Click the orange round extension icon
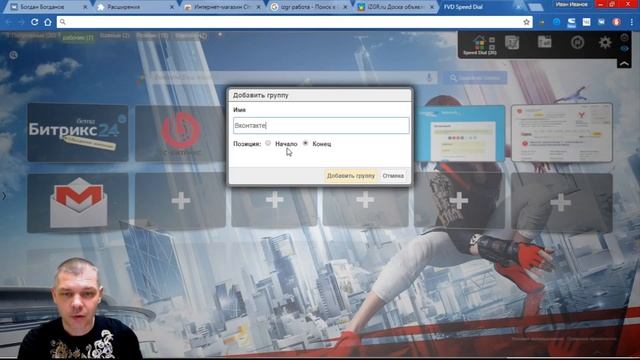 pyautogui.click(x=616, y=22)
